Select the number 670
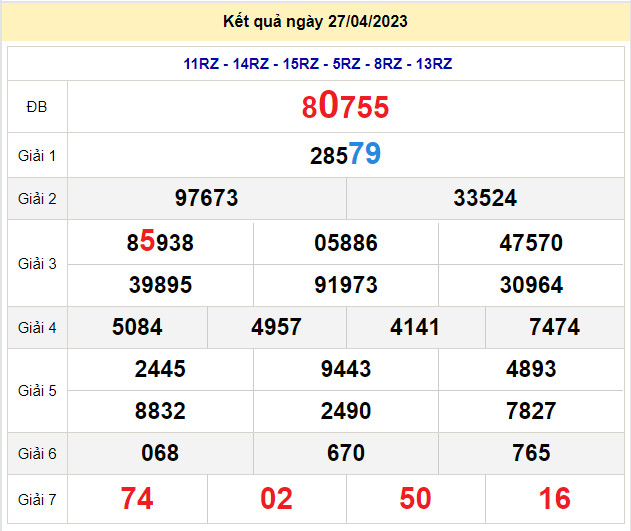631x531 pixels. 346,453
